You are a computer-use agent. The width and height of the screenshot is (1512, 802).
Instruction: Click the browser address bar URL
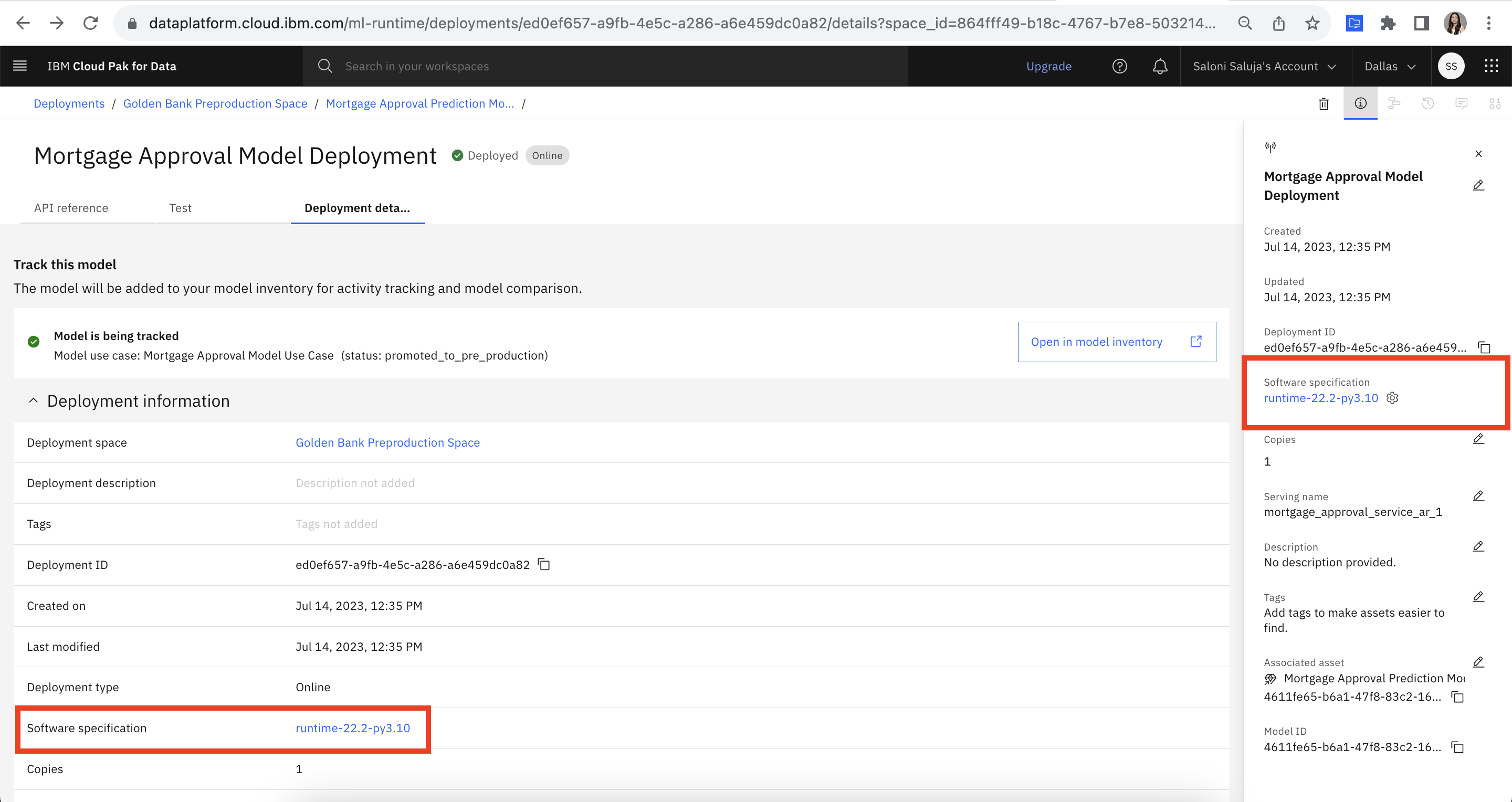(x=682, y=23)
